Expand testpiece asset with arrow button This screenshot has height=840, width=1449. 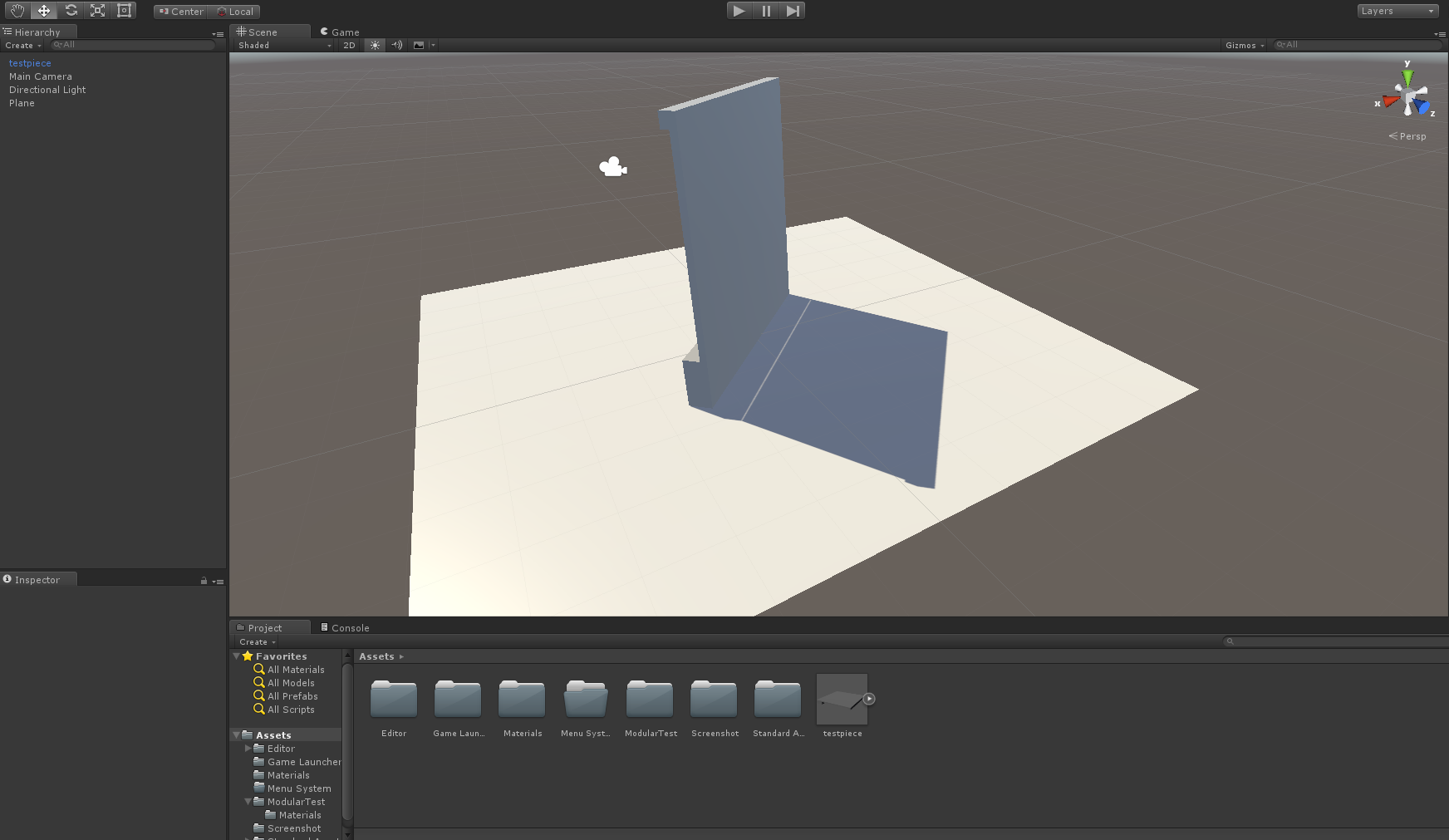click(869, 699)
